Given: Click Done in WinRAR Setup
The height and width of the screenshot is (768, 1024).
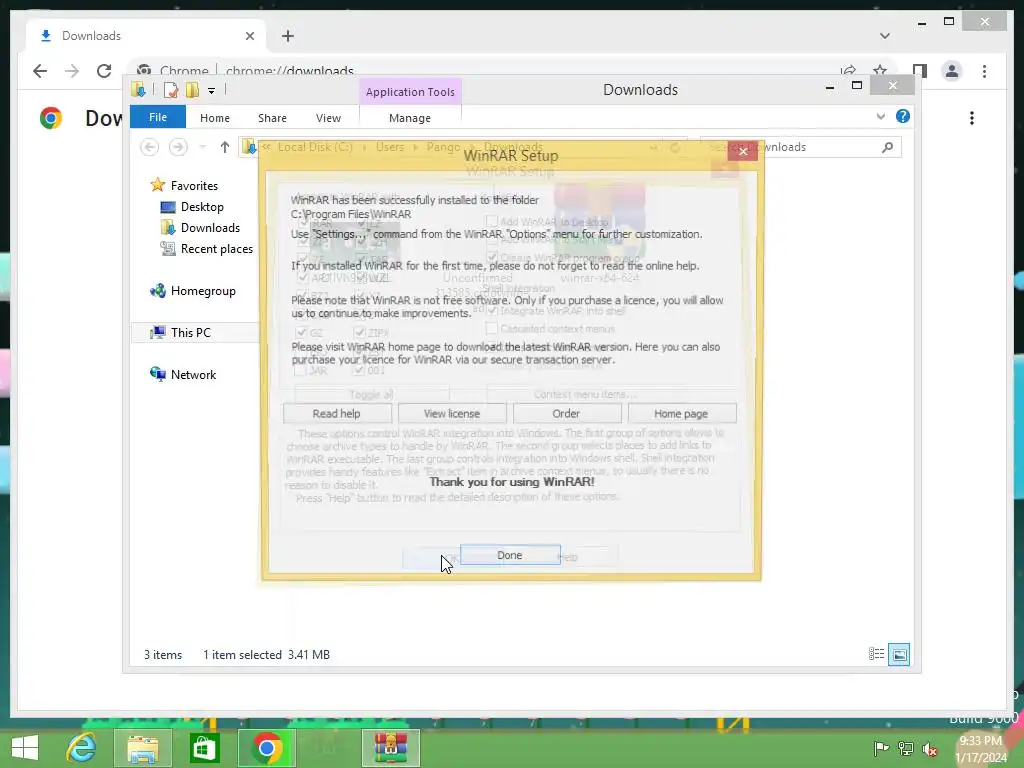Looking at the screenshot, I should [x=509, y=555].
